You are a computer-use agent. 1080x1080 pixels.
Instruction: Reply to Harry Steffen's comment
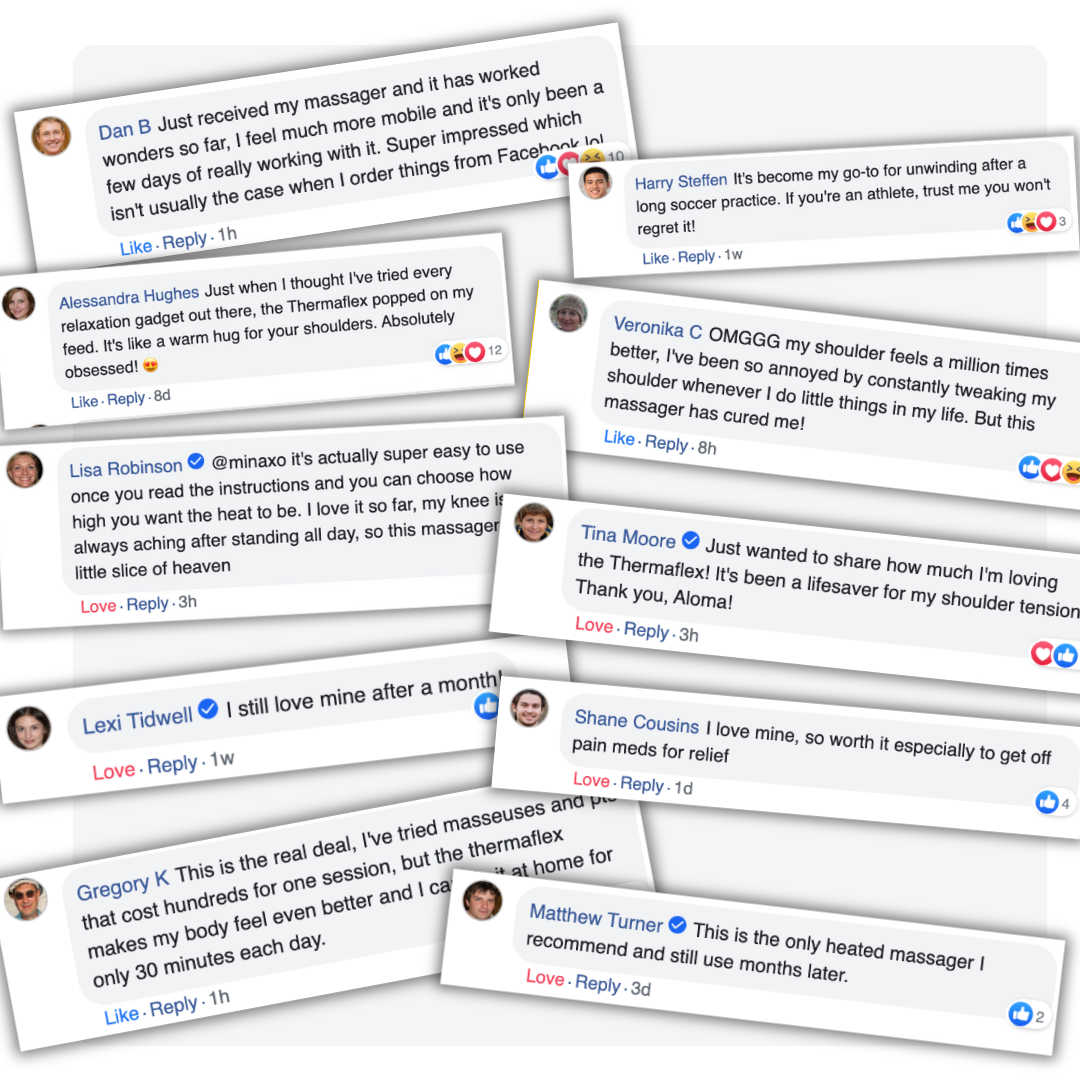(696, 257)
